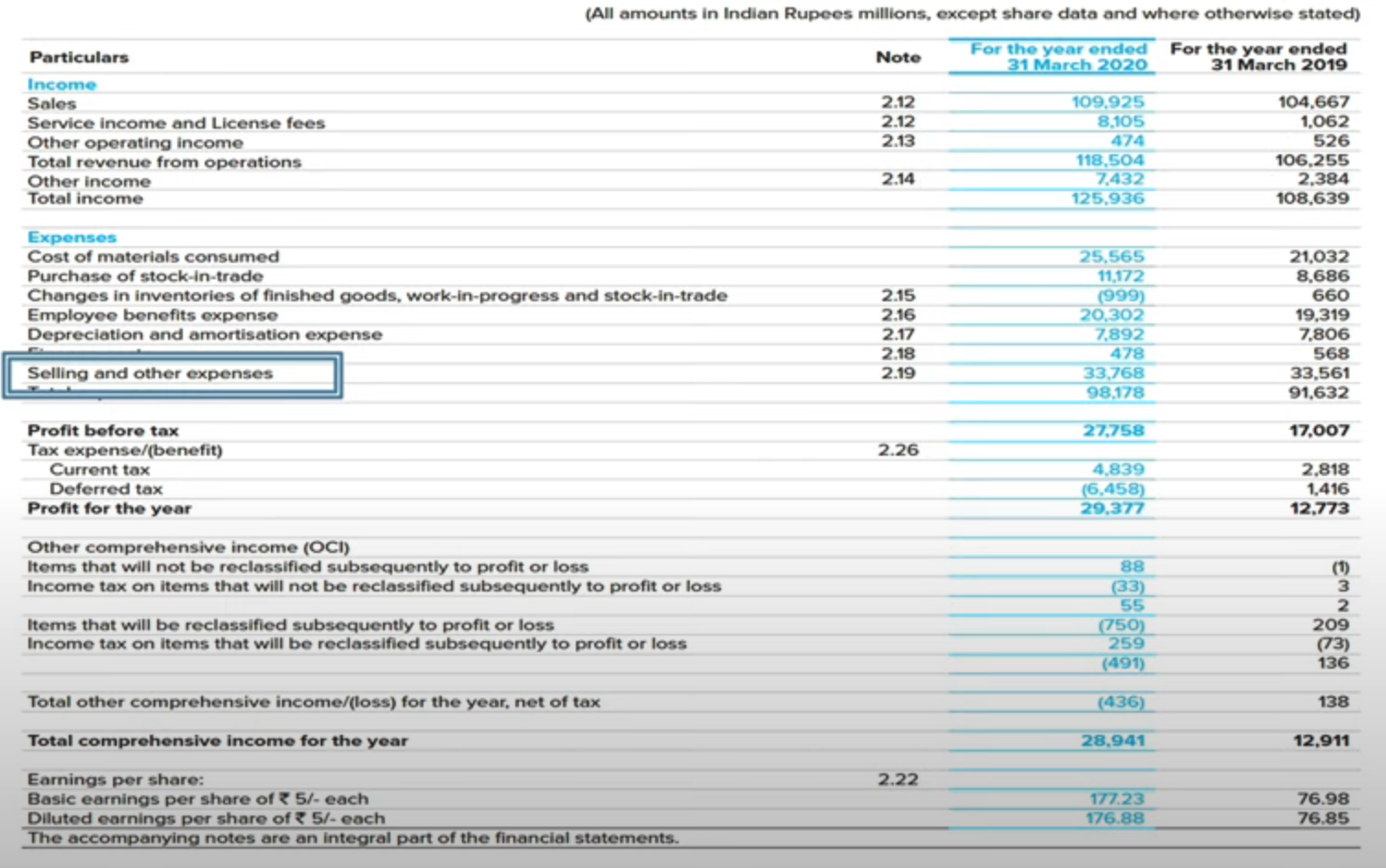
Task: Select the negative value (999)
Action: (x=1121, y=296)
